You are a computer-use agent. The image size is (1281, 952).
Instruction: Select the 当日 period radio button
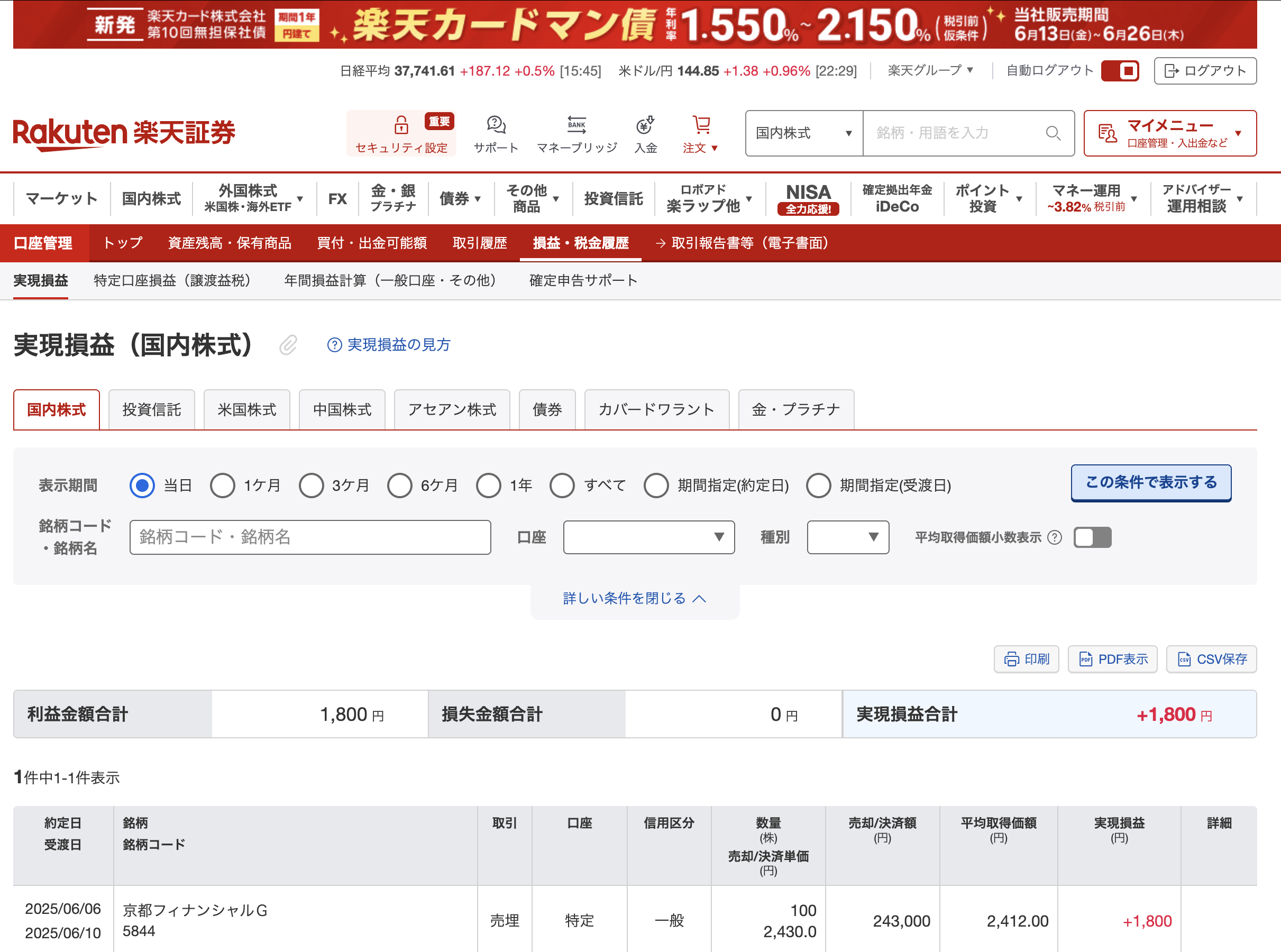click(142, 485)
